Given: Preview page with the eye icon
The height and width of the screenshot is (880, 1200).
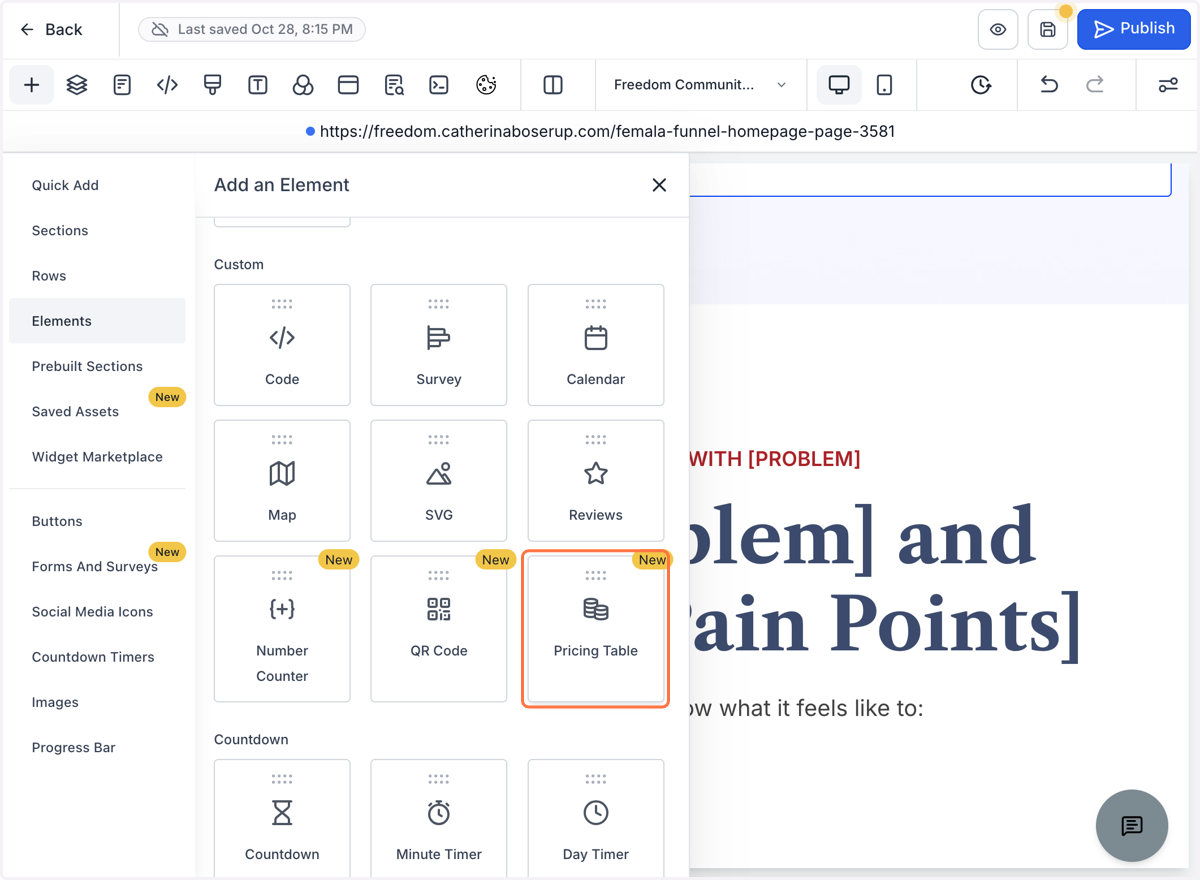Looking at the screenshot, I should pos(998,30).
